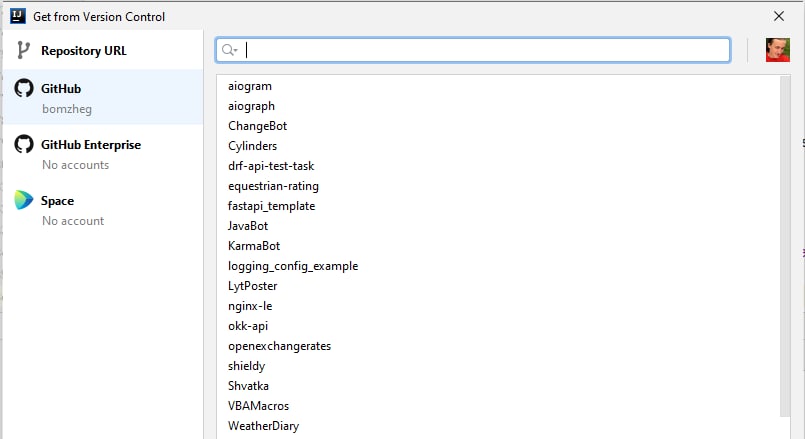Click the IntelliJ IDEA logo in title bar
The image size is (805, 439).
click(17, 16)
